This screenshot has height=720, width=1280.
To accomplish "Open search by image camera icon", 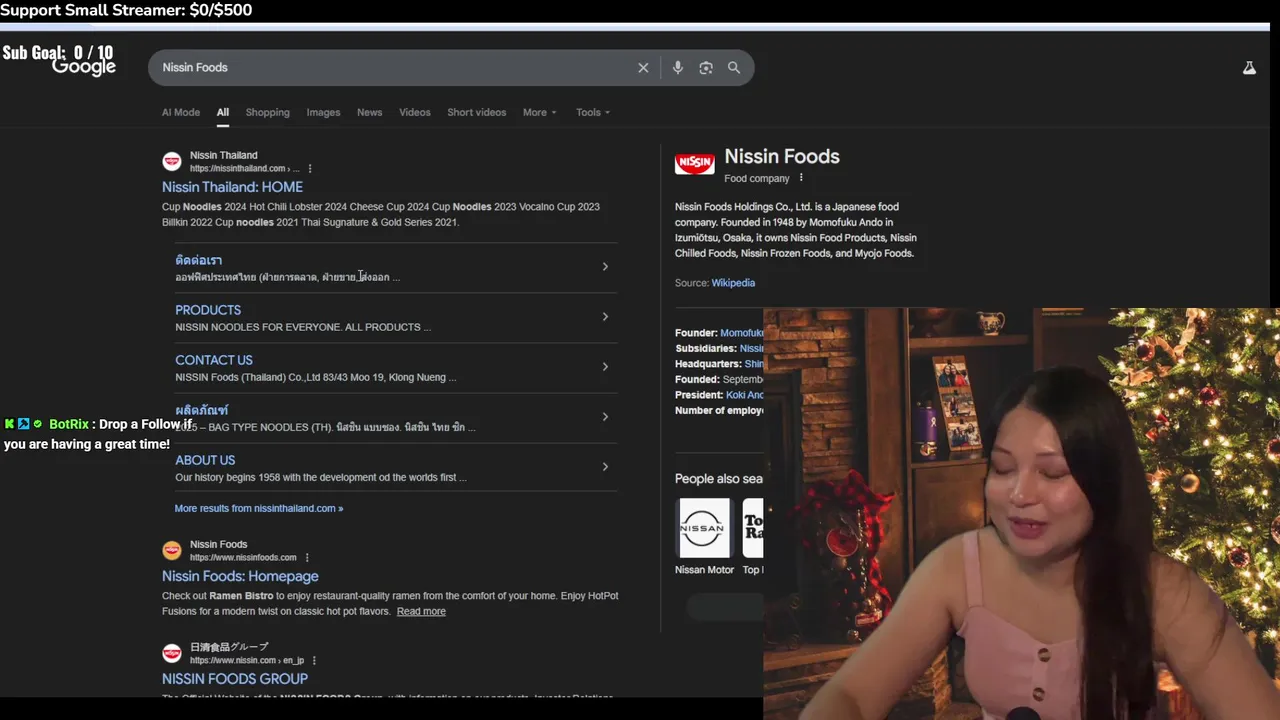I will 706,67.
